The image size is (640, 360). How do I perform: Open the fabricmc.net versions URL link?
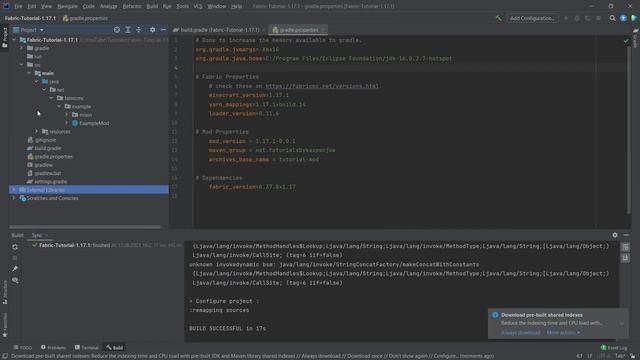point(322,86)
